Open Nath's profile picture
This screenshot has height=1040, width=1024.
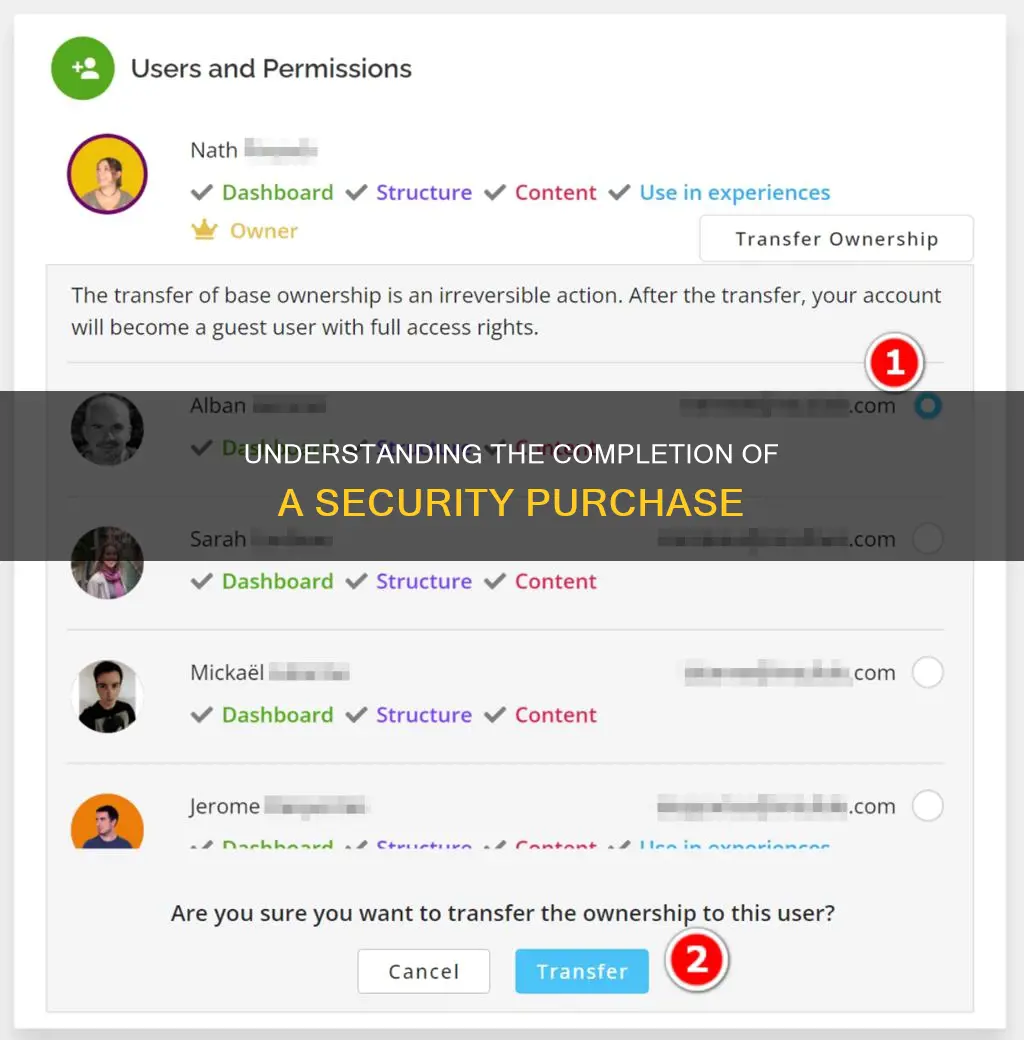point(107,172)
